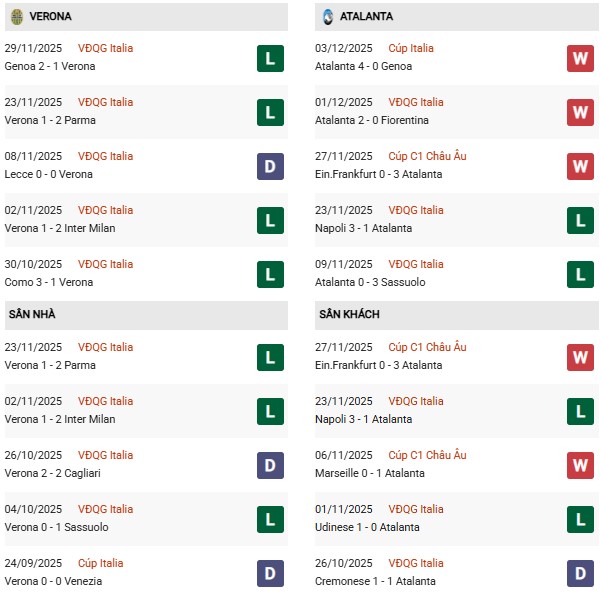
Task: Select the SÂN NHÀ section header
Action: 34,314
